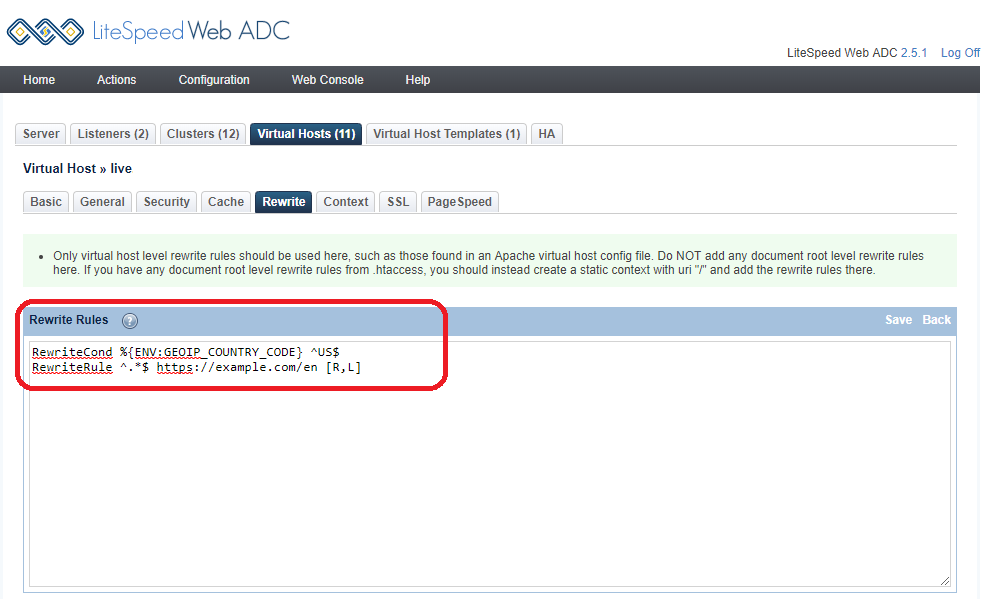Open the Virtual Host Templates (1) tab
Screen dimensions: 985x599
tap(447, 134)
